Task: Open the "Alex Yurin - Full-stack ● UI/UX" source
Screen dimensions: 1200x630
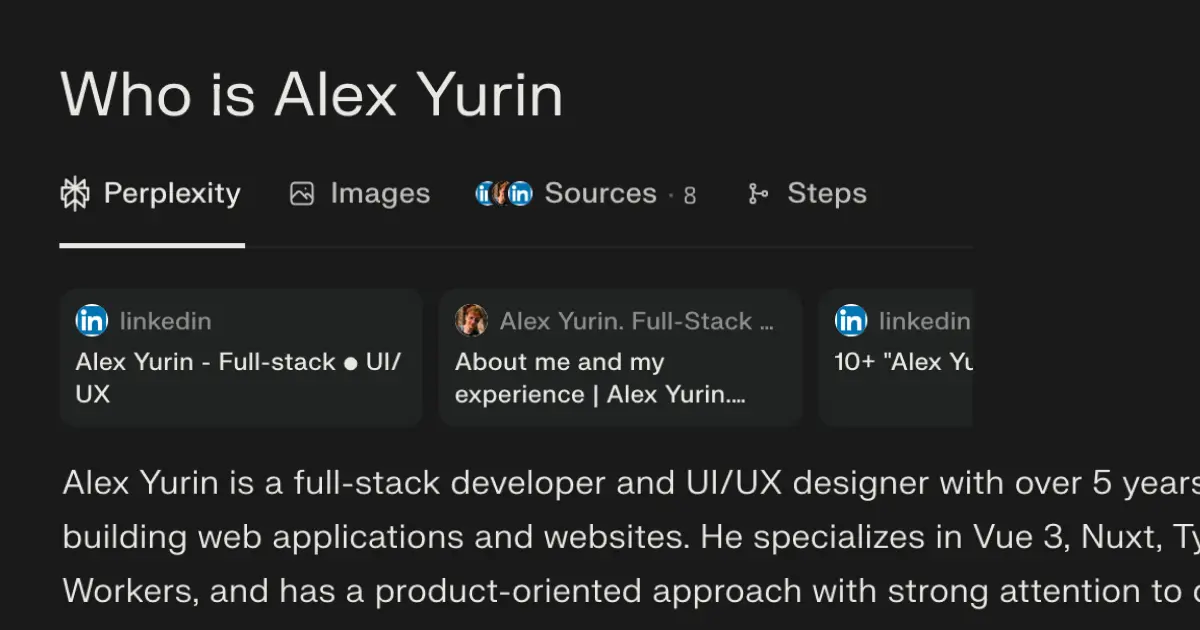Action: pos(238,377)
